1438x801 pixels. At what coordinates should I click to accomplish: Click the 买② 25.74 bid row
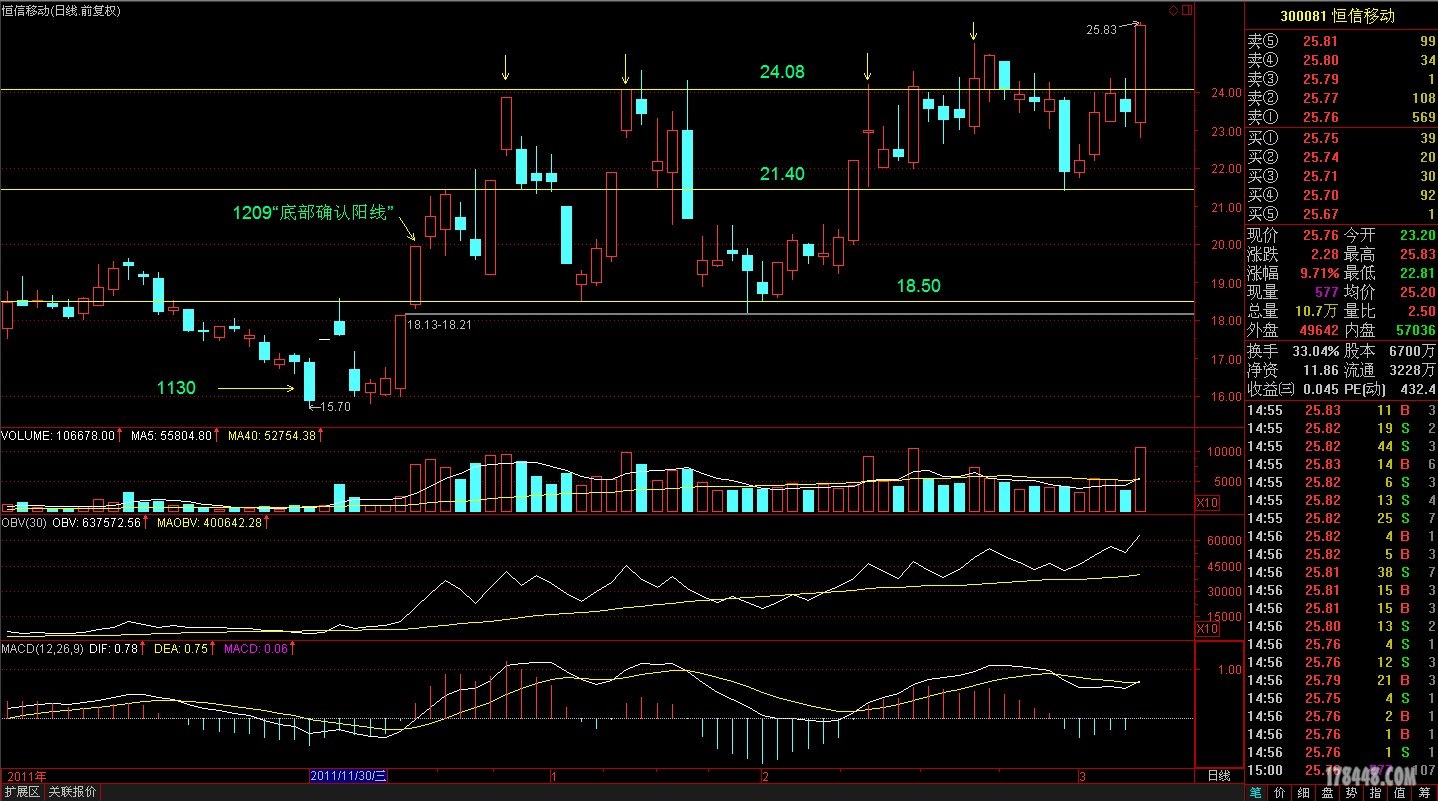coord(1340,157)
